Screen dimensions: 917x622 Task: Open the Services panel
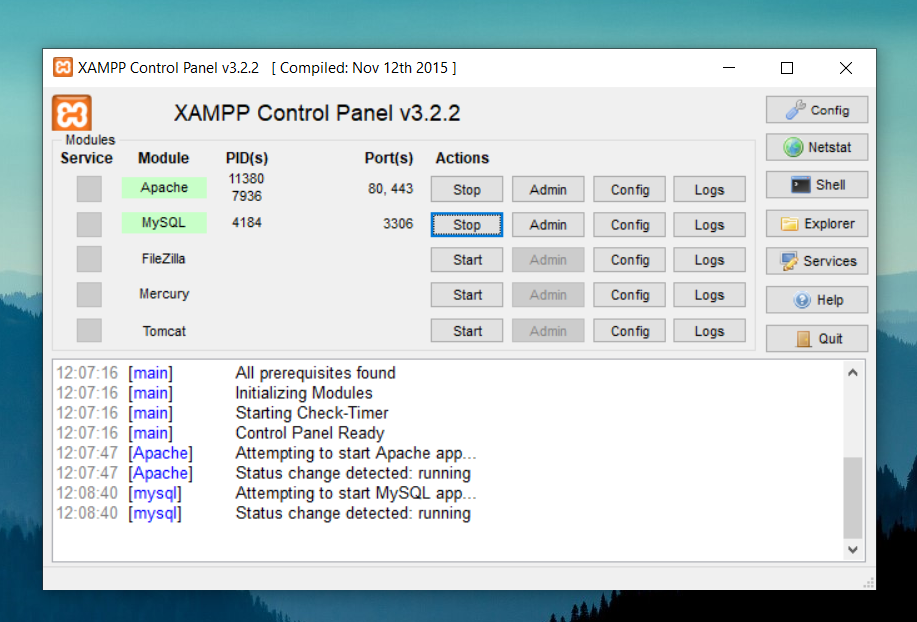coord(816,261)
